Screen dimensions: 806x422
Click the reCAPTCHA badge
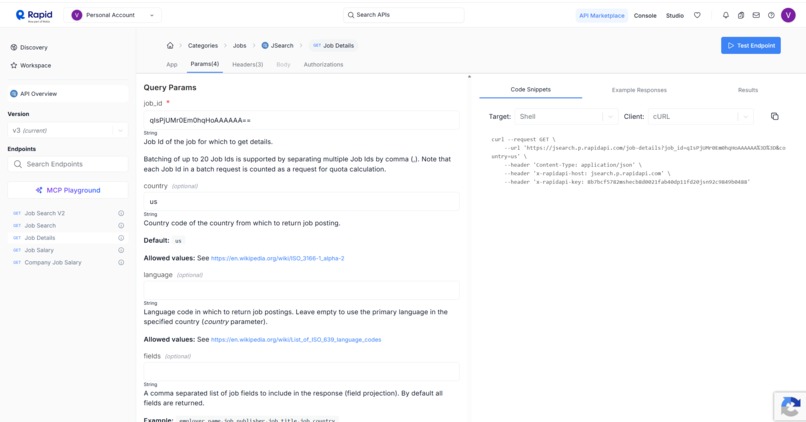(x=790, y=407)
